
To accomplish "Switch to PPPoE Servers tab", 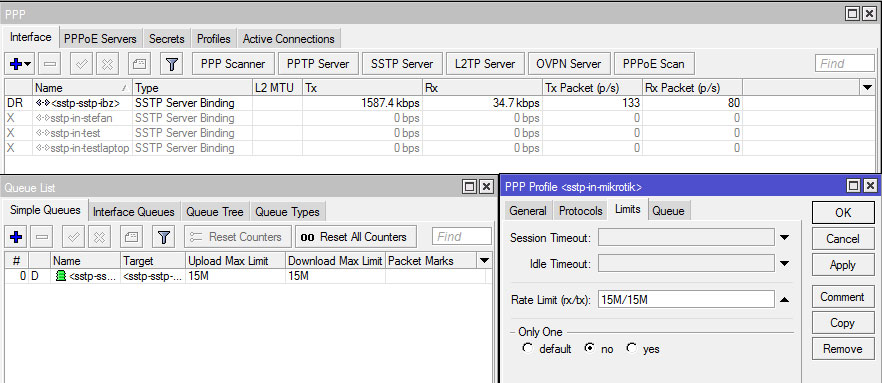I will pyautogui.click(x=100, y=39).
